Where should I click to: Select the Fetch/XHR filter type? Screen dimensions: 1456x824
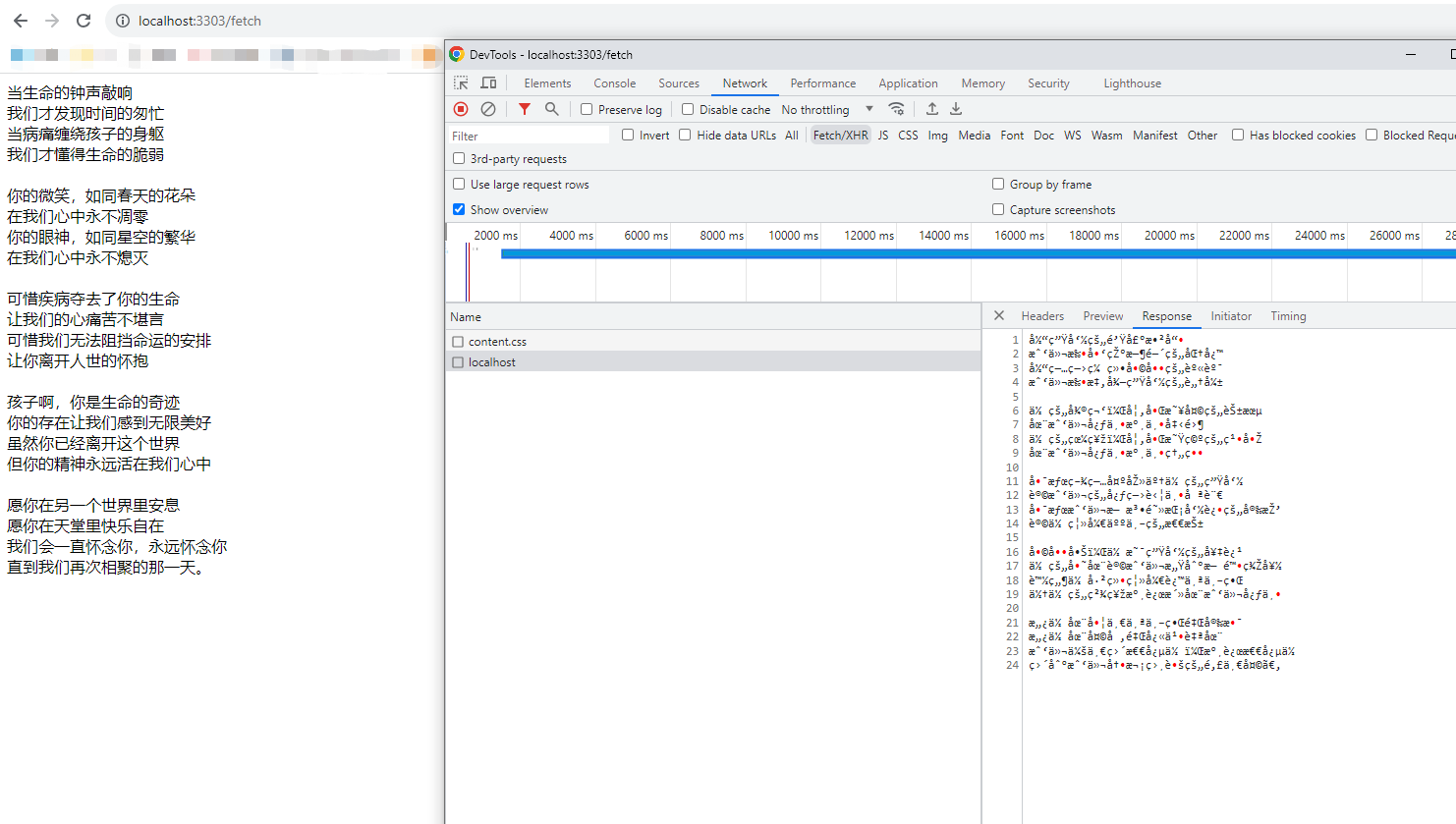(x=840, y=136)
